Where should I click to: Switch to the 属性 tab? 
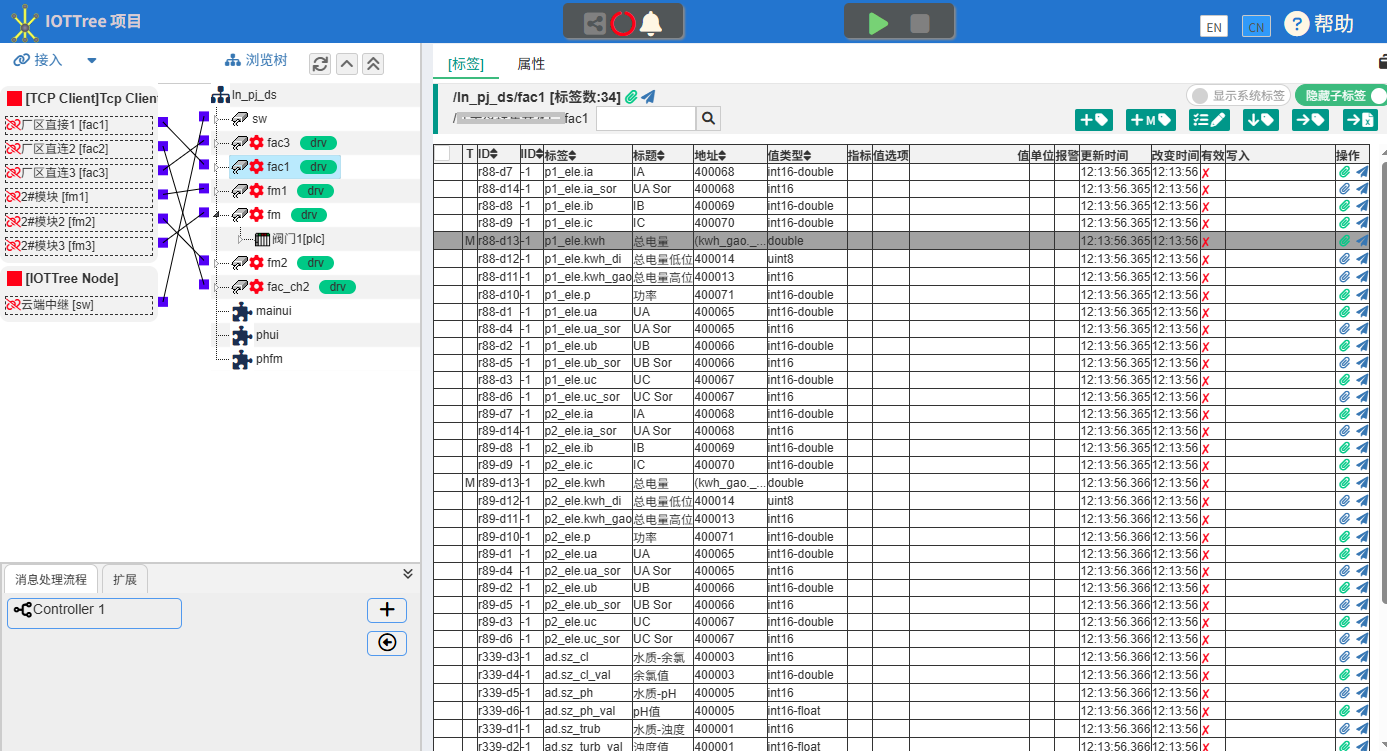pos(531,64)
